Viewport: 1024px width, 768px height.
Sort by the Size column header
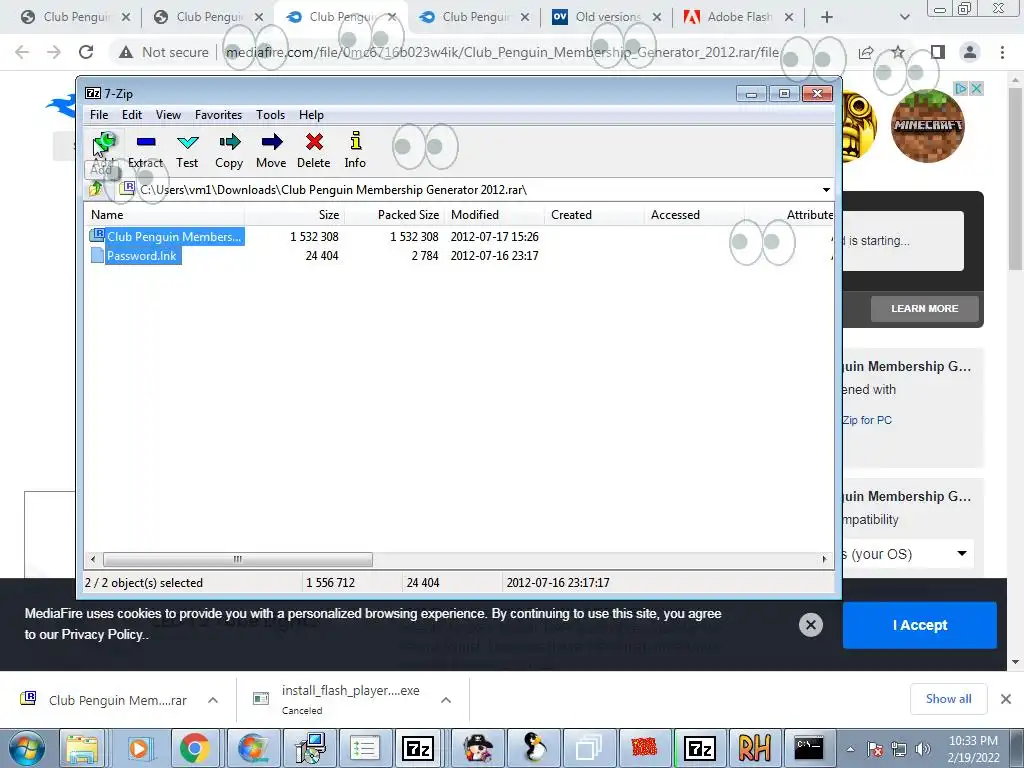295,215
